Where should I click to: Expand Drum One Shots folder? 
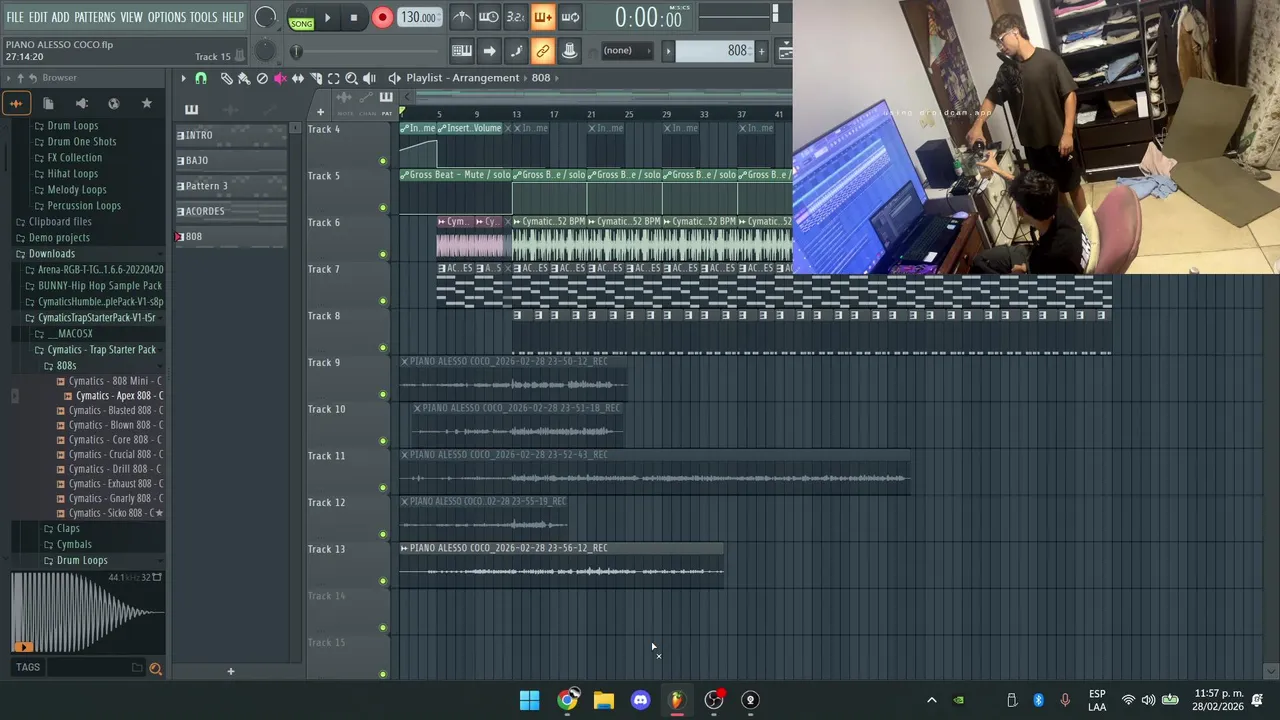tap(82, 142)
